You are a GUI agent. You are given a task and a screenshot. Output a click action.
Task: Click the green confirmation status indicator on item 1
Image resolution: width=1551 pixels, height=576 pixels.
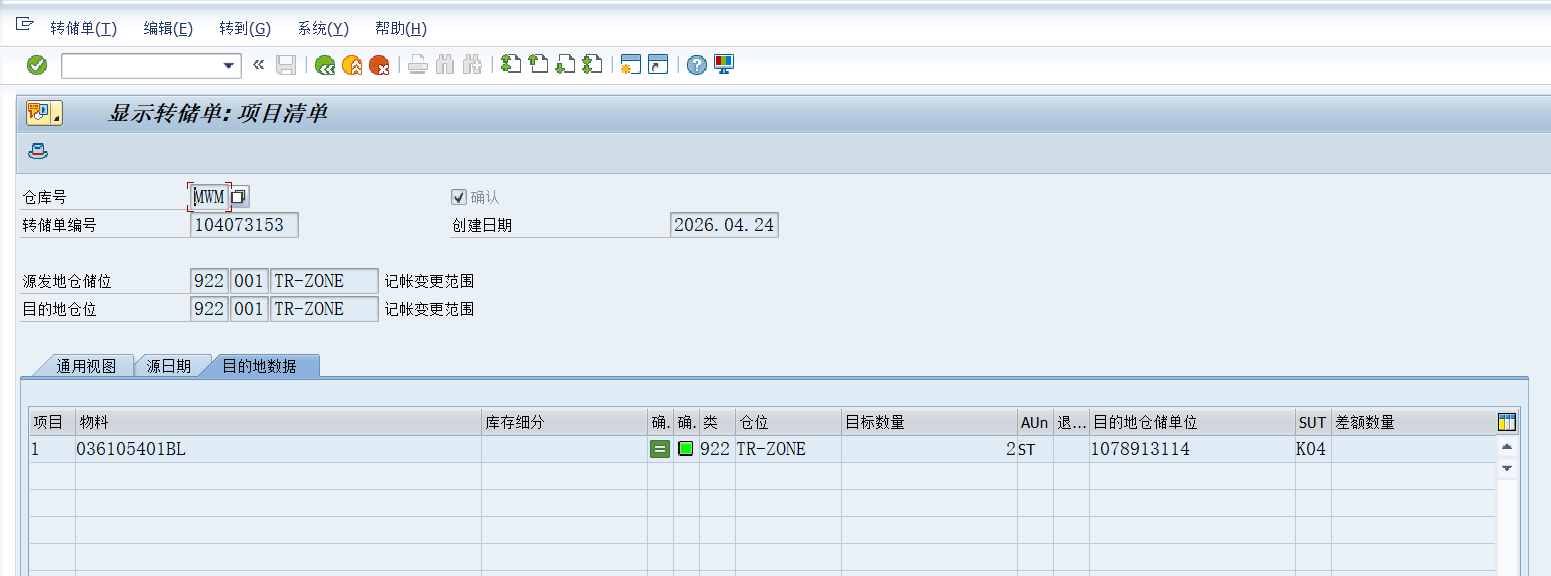point(688,449)
